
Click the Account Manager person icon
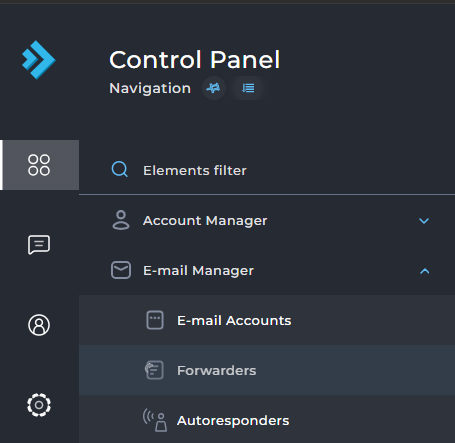click(x=121, y=220)
